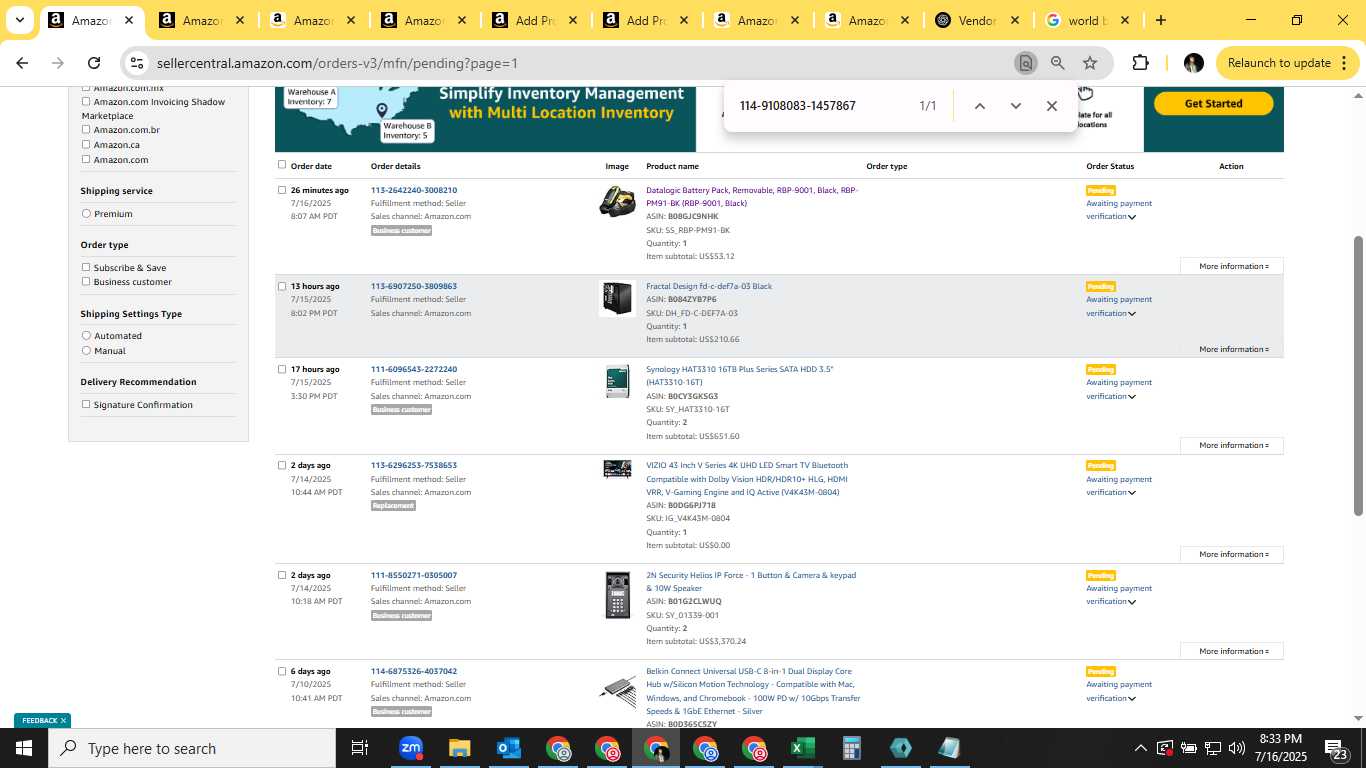Open Windows Start menu
This screenshot has height=768, width=1366.
point(24,748)
